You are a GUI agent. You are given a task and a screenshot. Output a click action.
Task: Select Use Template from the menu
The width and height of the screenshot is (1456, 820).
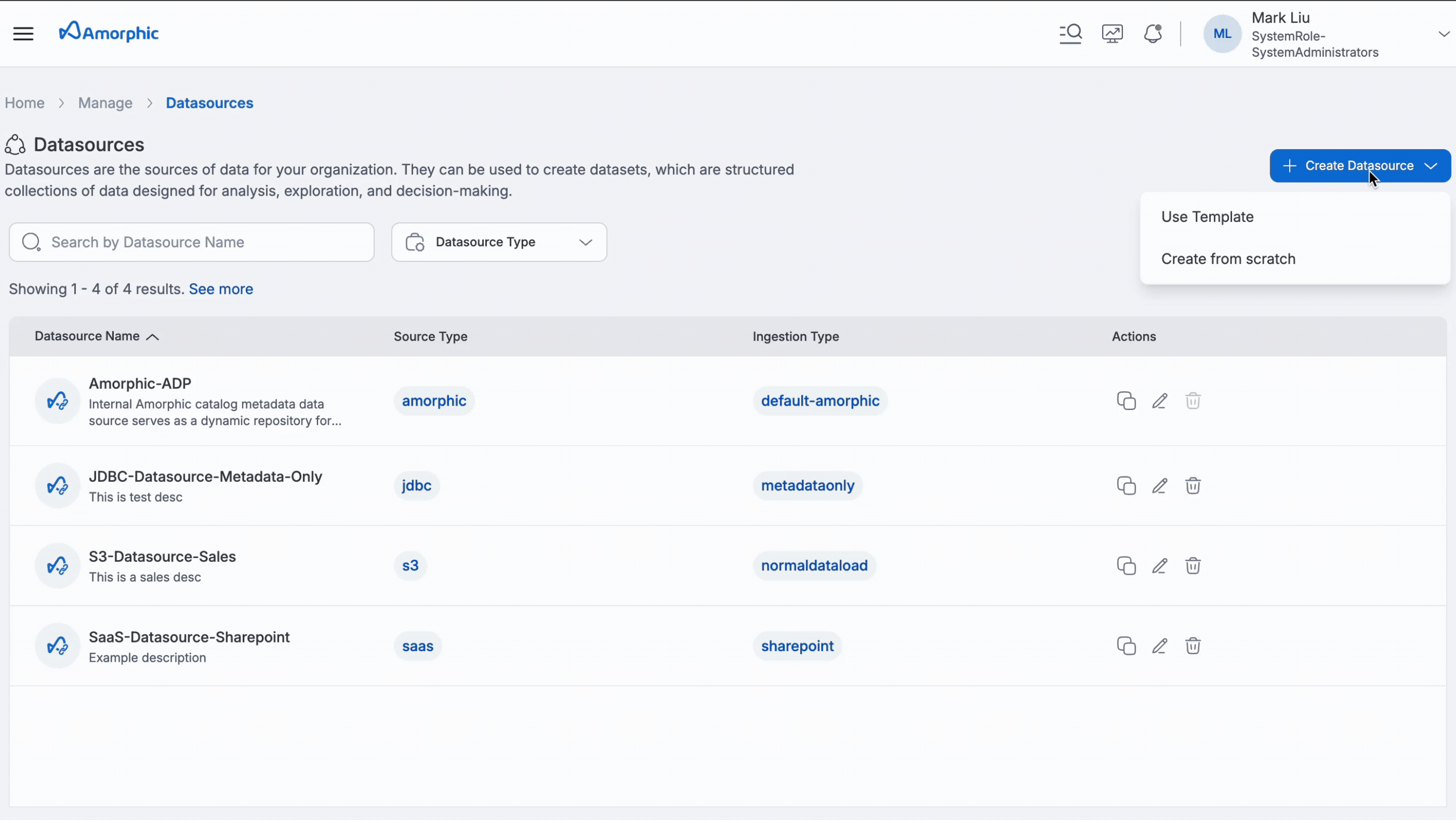click(x=1207, y=216)
